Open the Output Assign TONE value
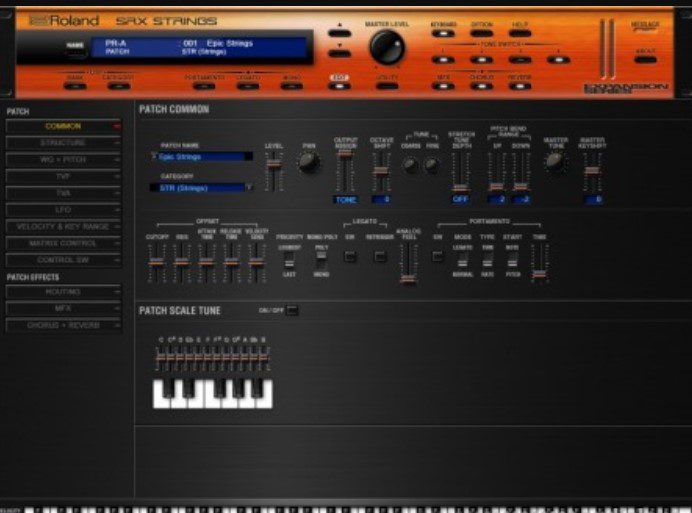The width and height of the screenshot is (692, 513). pyautogui.click(x=346, y=200)
